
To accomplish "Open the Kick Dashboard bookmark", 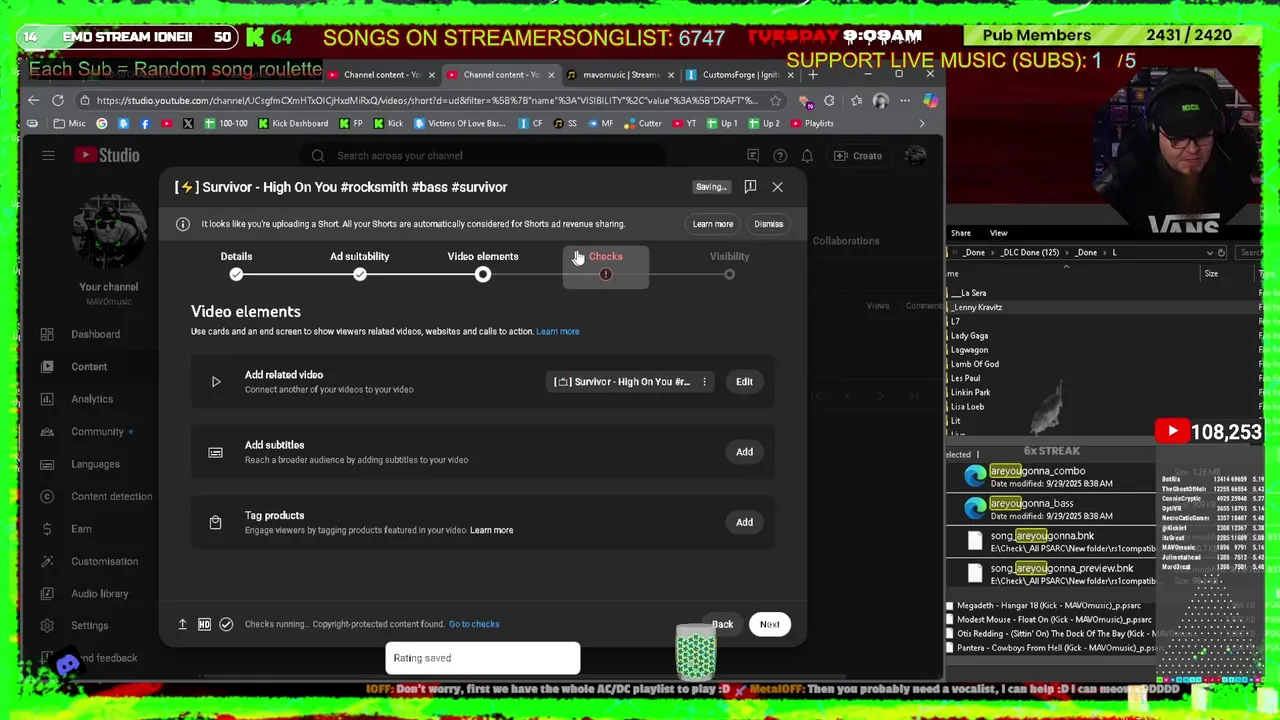I will (x=293, y=123).
